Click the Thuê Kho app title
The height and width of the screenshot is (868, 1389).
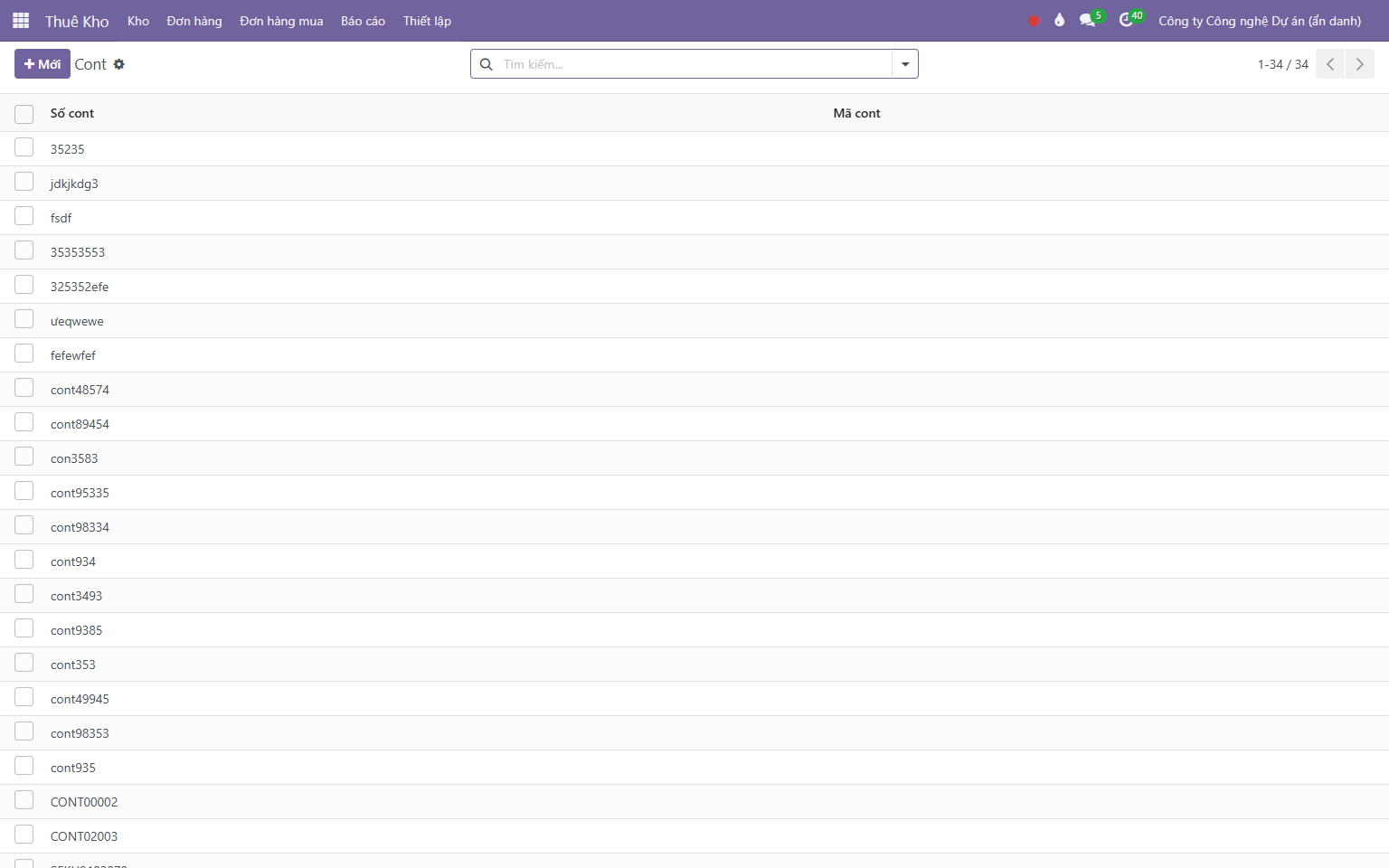[77, 22]
